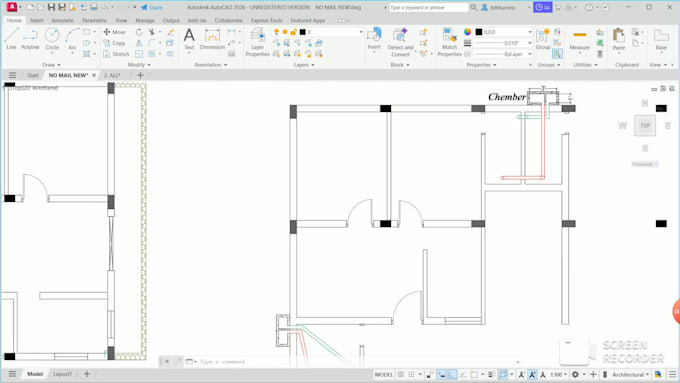Toggle lineweight display in status bar

coord(491,374)
